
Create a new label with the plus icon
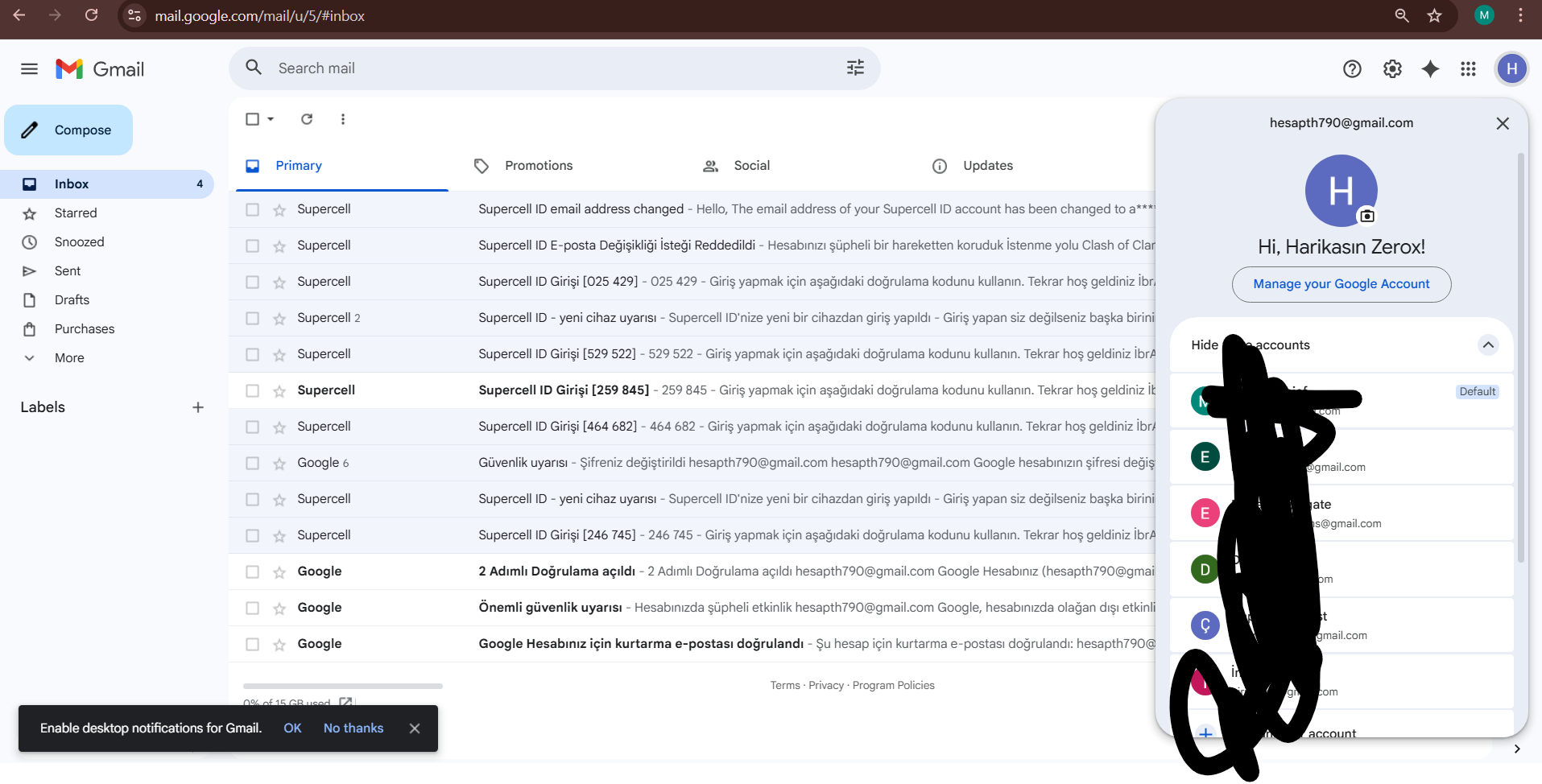pyautogui.click(x=198, y=407)
